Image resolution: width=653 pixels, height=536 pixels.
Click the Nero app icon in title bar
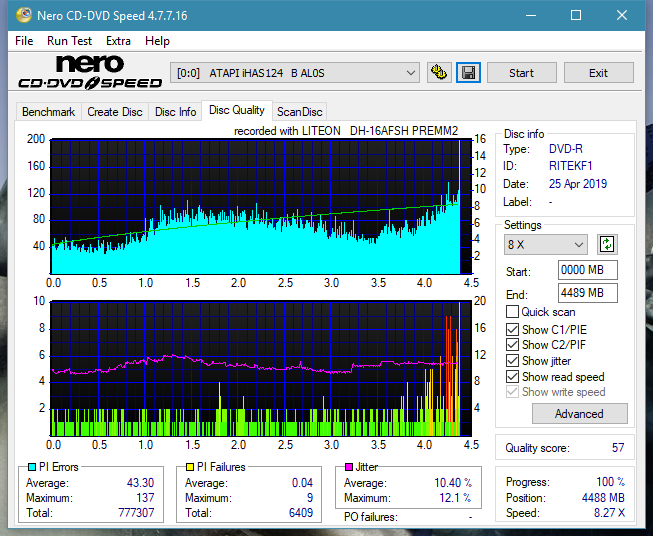[24, 15]
